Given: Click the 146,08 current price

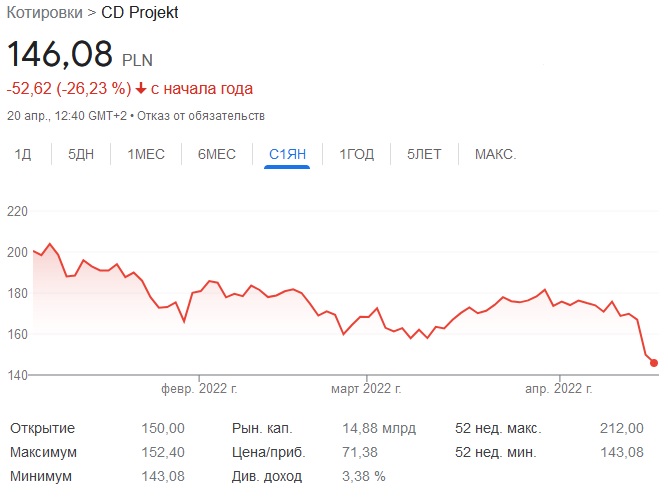Looking at the screenshot, I should point(60,55).
